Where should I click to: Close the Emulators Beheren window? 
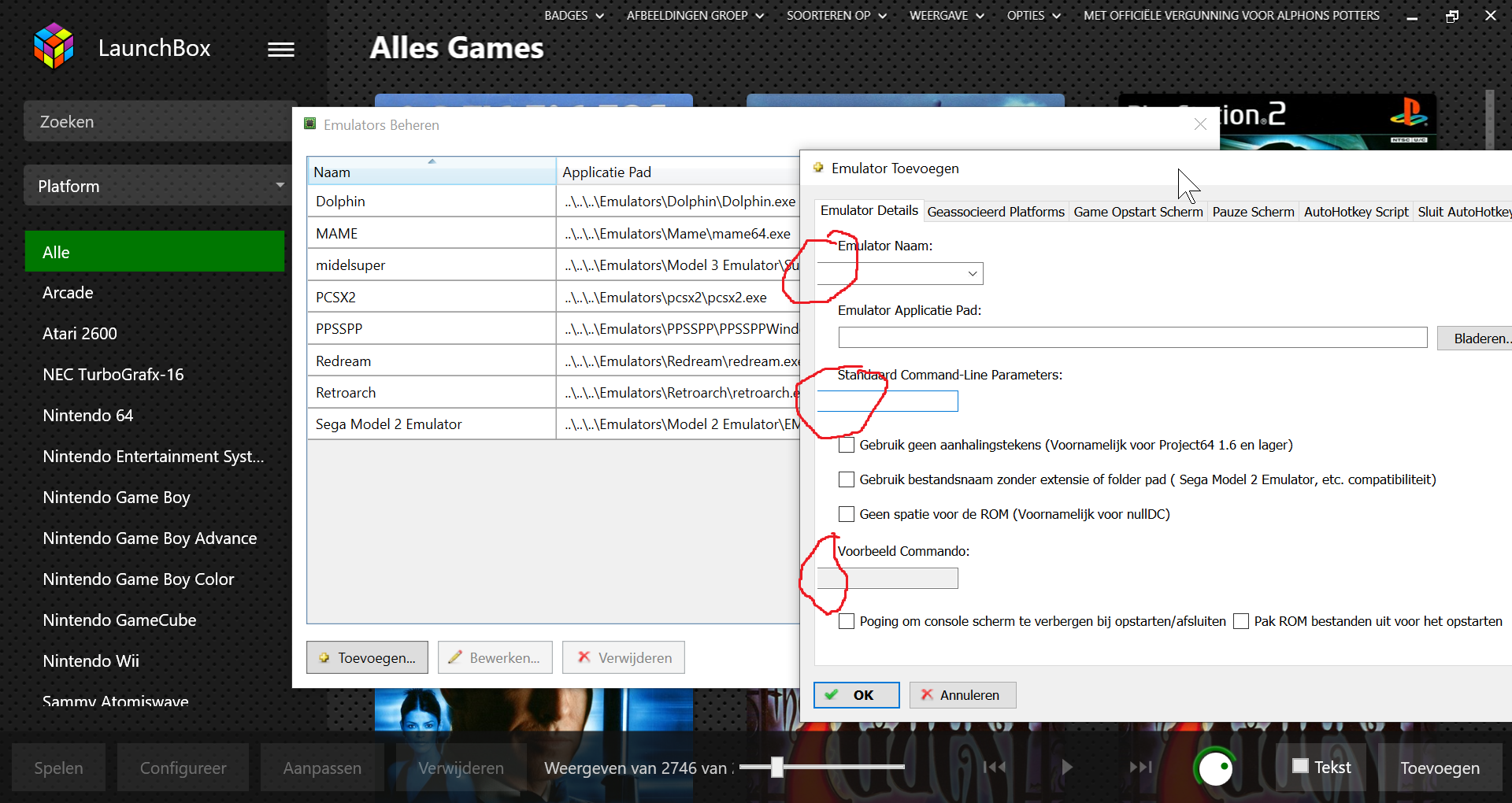click(x=1200, y=124)
